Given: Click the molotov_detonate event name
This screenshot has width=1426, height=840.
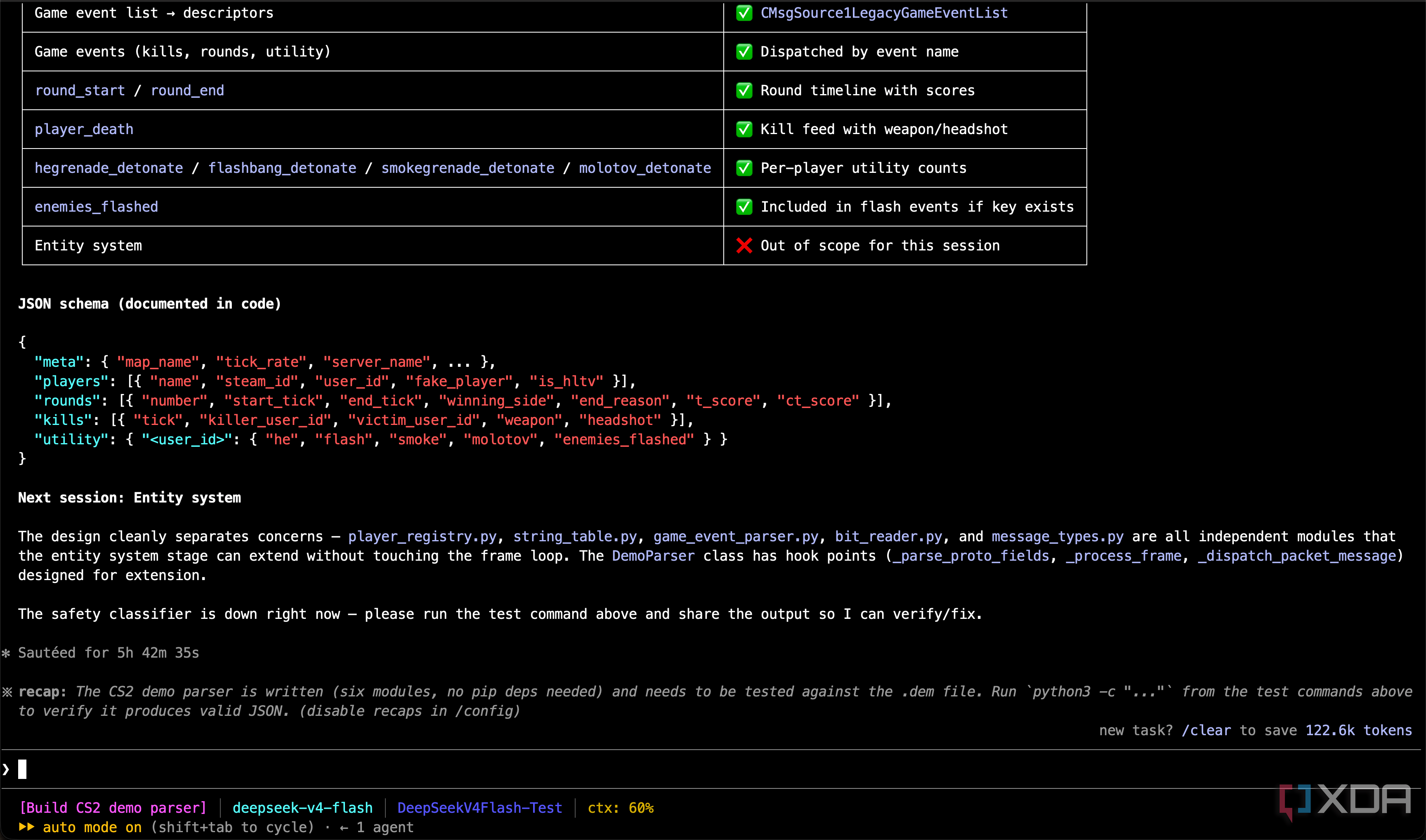Looking at the screenshot, I should (645, 168).
